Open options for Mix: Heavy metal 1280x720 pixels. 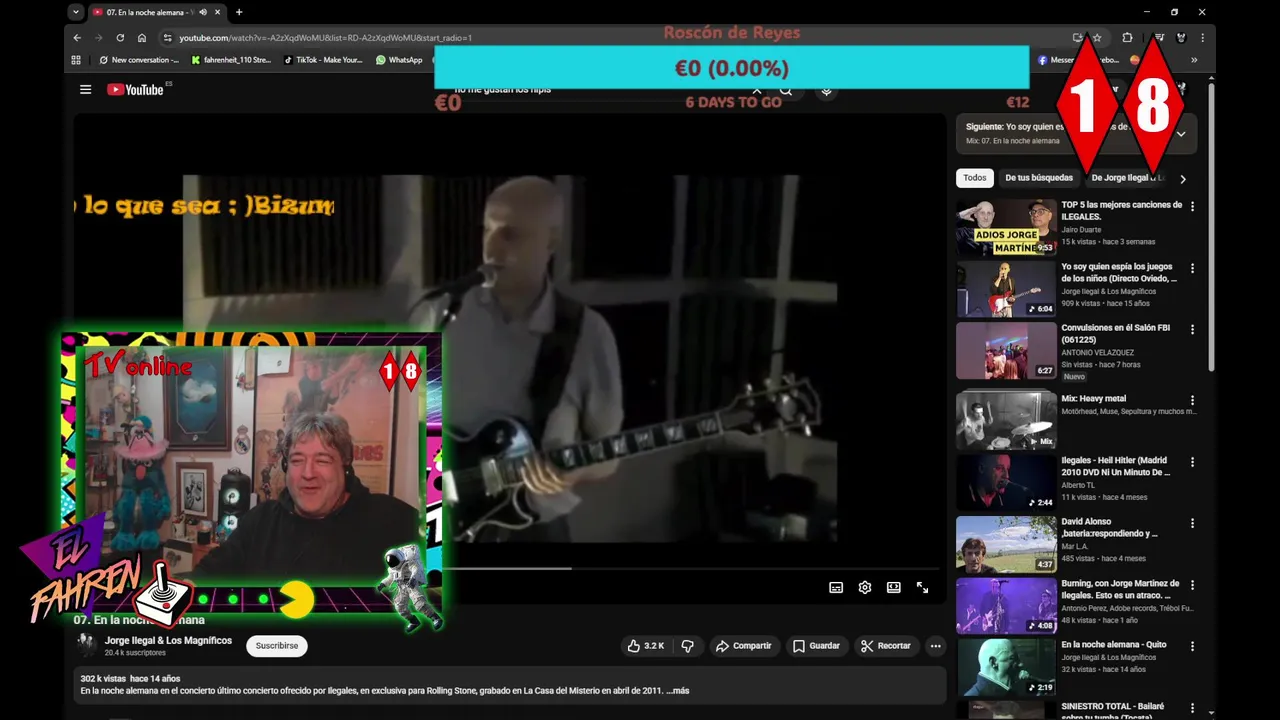(1192, 400)
